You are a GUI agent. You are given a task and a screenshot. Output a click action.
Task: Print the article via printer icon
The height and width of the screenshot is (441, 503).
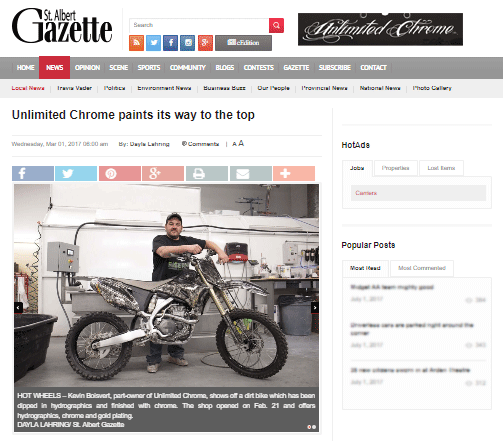click(207, 173)
